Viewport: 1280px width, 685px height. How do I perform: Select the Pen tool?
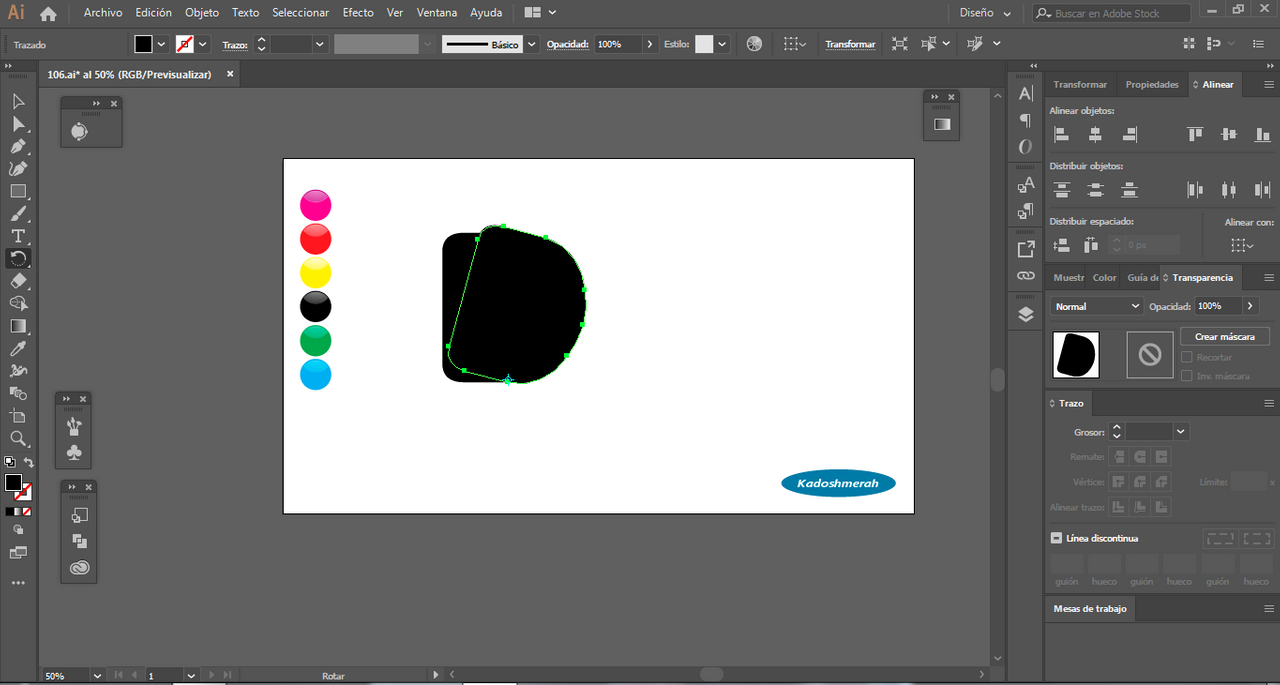click(x=18, y=147)
